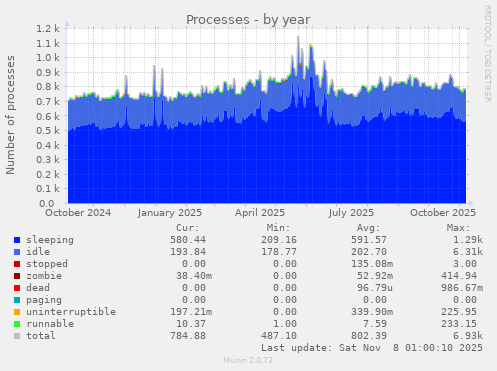This screenshot has height=371, width=497.
Task: Click sleeping average value 591.57
Action: (x=369, y=240)
